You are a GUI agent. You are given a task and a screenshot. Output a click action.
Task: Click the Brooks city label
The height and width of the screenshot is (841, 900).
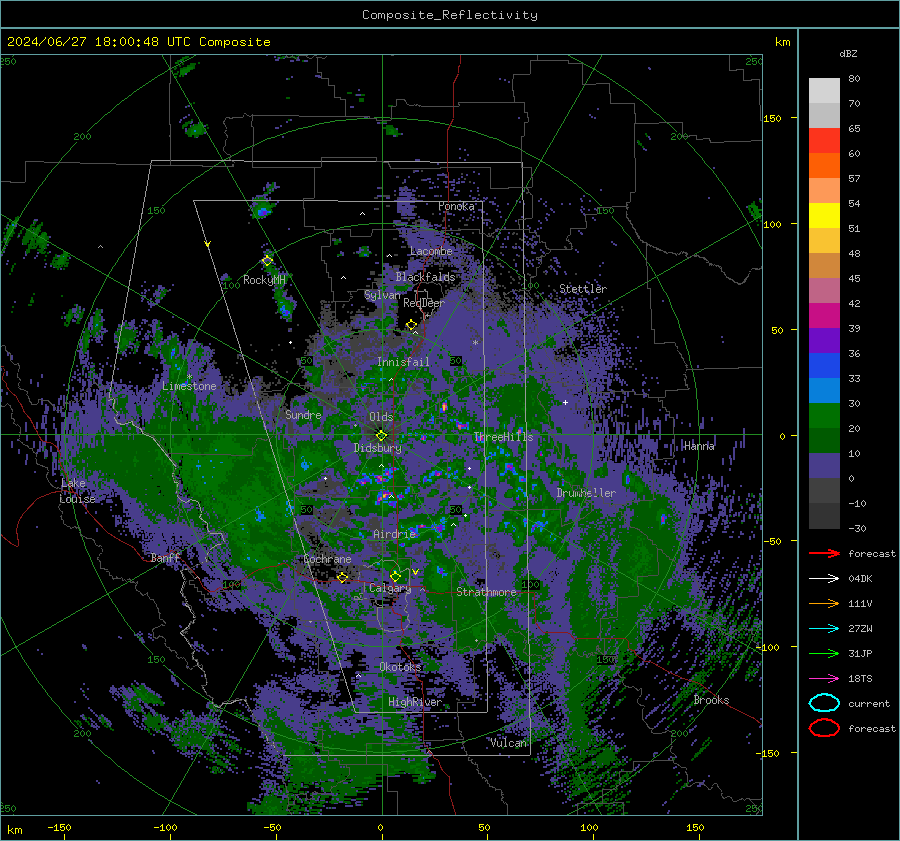[x=711, y=700]
